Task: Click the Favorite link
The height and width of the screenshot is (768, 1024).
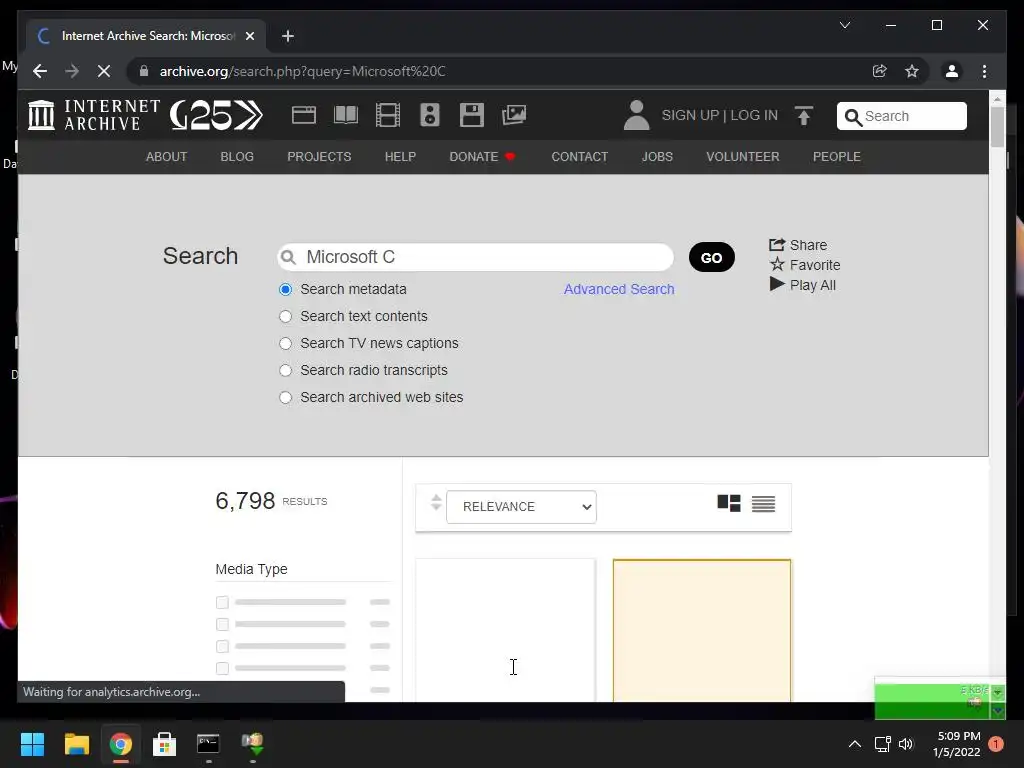Action: 805,265
